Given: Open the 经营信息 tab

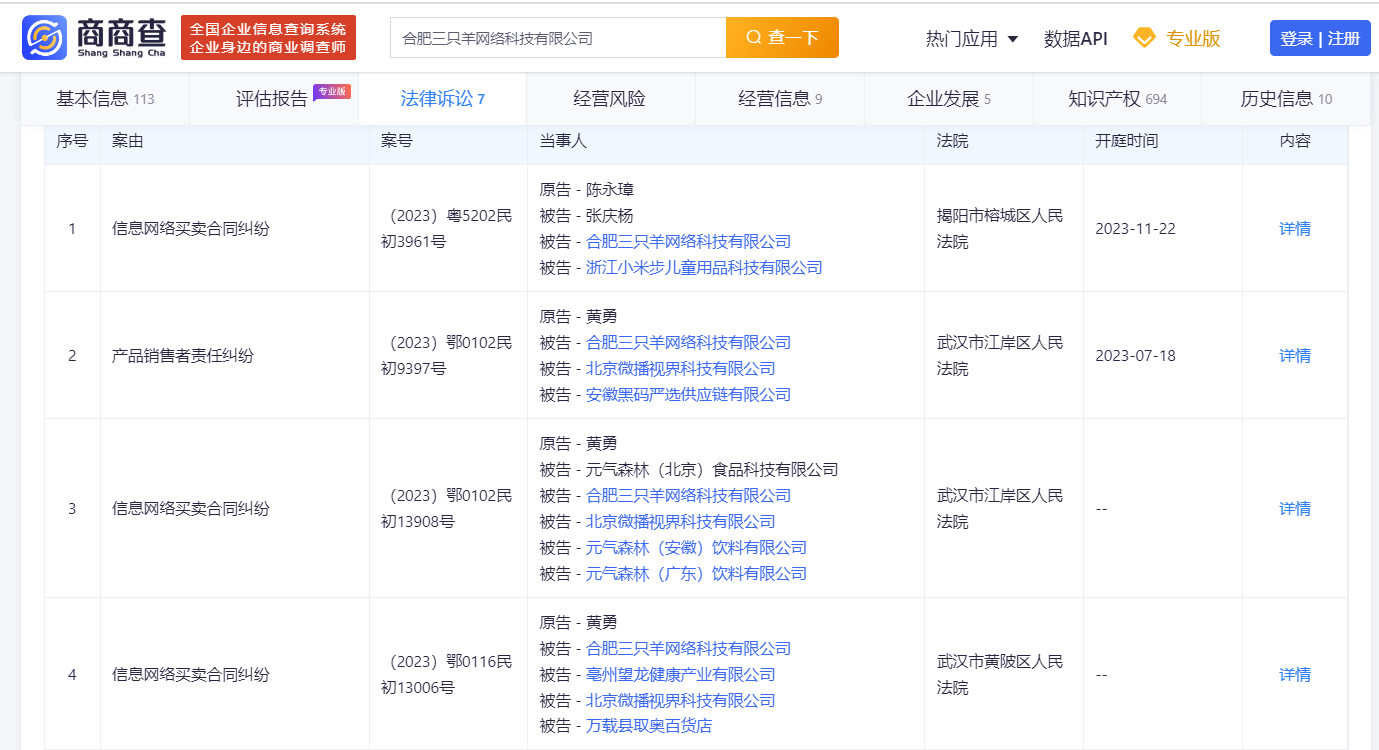Looking at the screenshot, I should [780, 98].
